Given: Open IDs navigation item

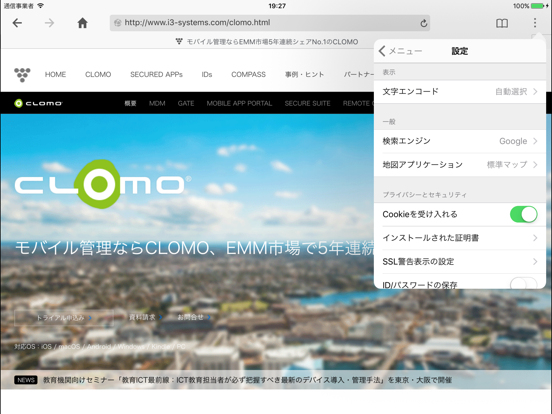Looking at the screenshot, I should [x=207, y=75].
